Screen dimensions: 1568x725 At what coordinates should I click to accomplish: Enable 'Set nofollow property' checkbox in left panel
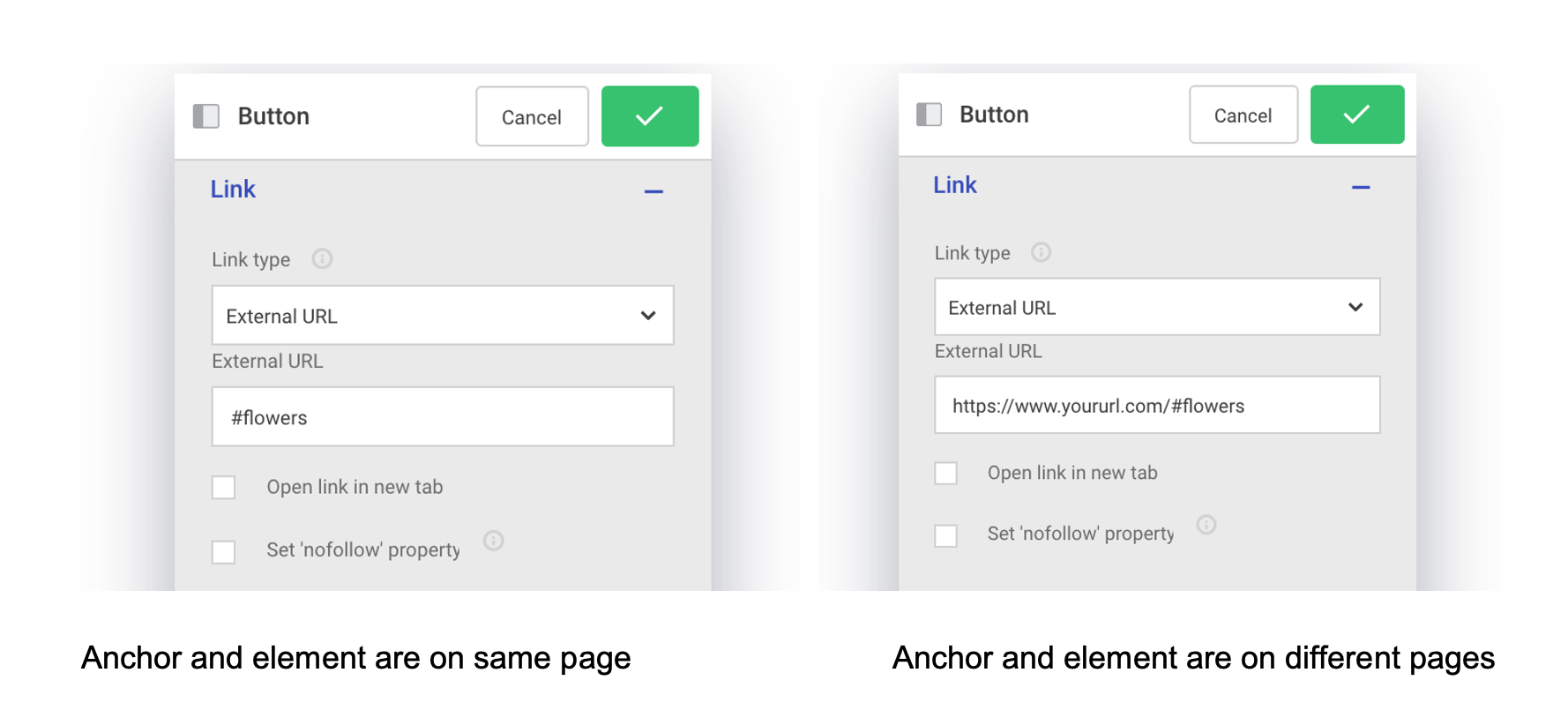(224, 552)
